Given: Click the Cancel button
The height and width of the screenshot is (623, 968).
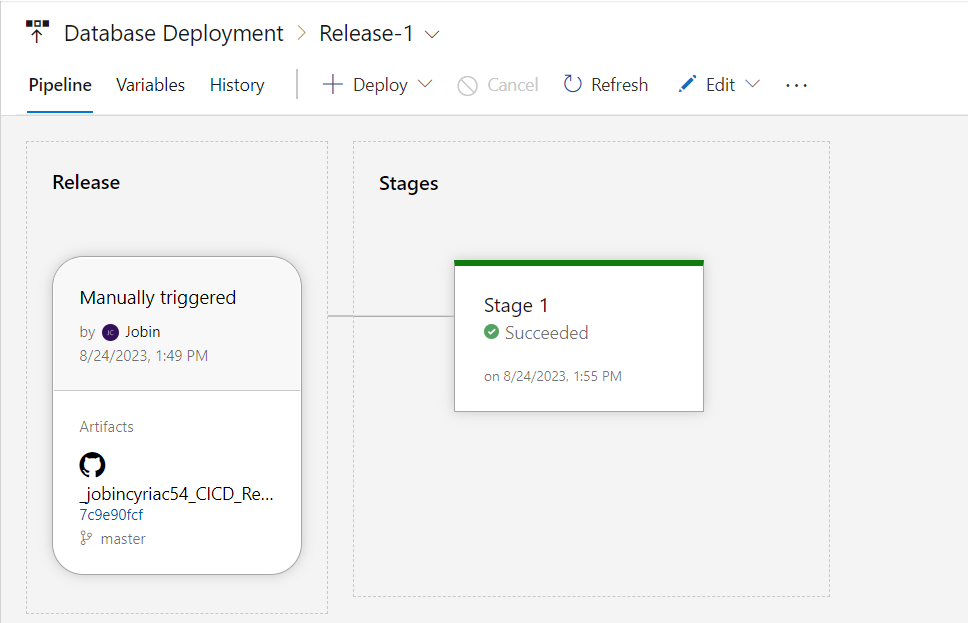Looking at the screenshot, I should click(x=498, y=85).
